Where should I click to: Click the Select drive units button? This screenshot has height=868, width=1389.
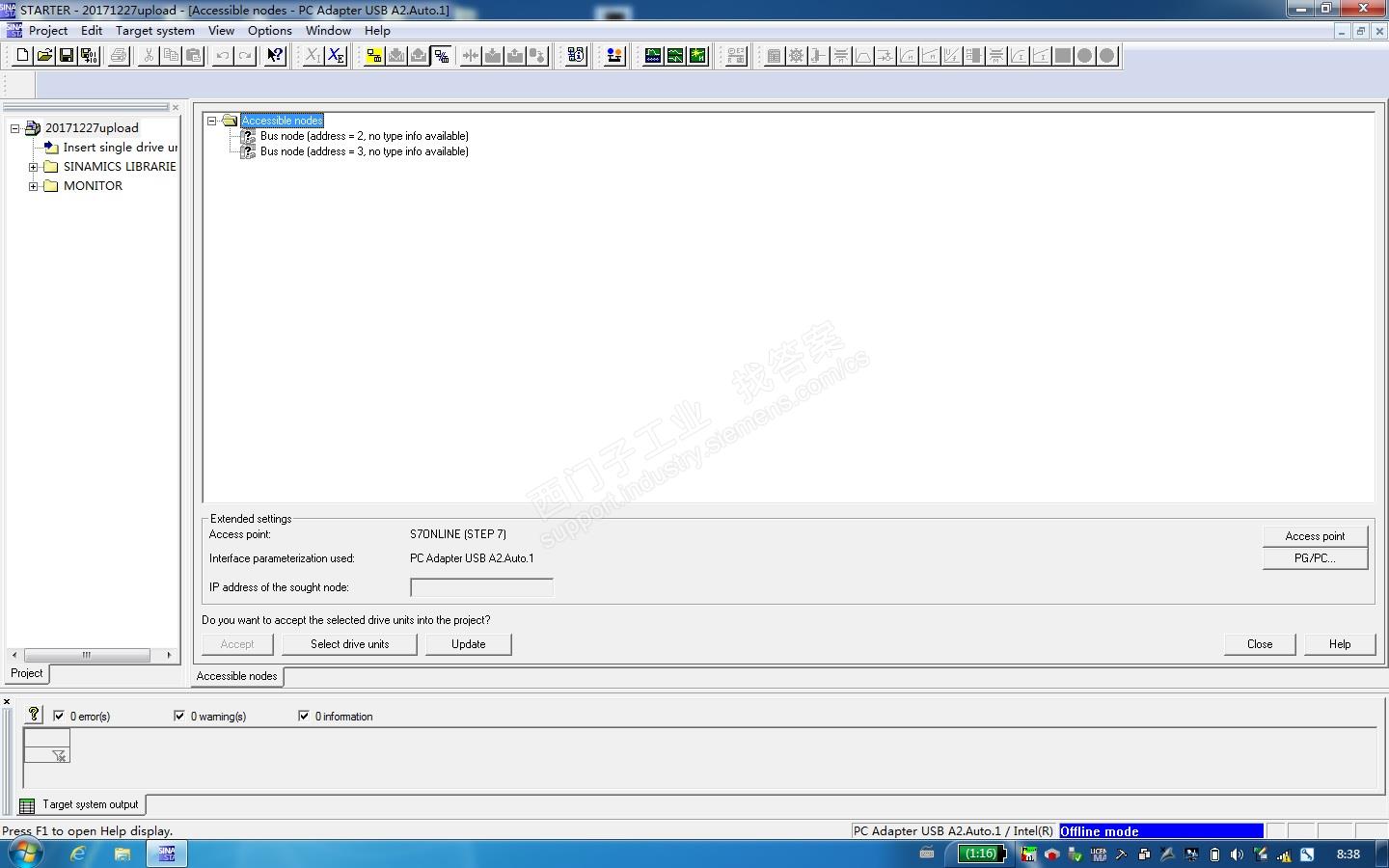pos(350,644)
